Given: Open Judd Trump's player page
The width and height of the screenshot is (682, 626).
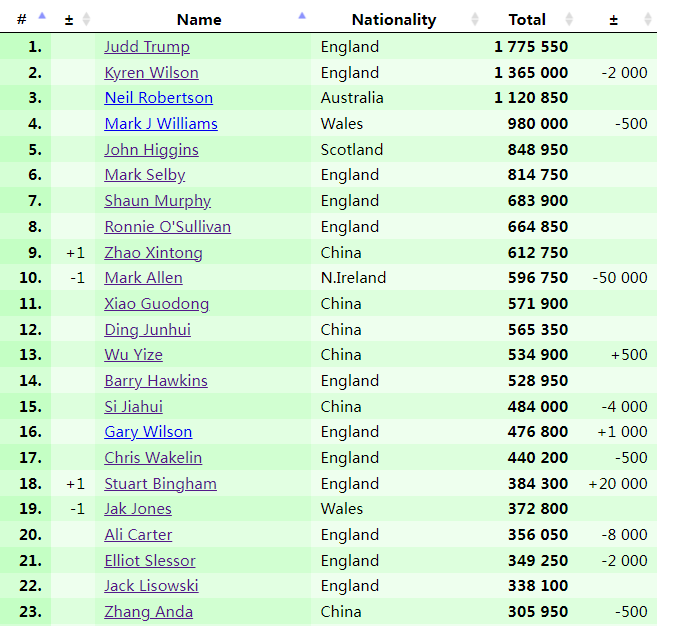Looking at the screenshot, I should 146,47.
